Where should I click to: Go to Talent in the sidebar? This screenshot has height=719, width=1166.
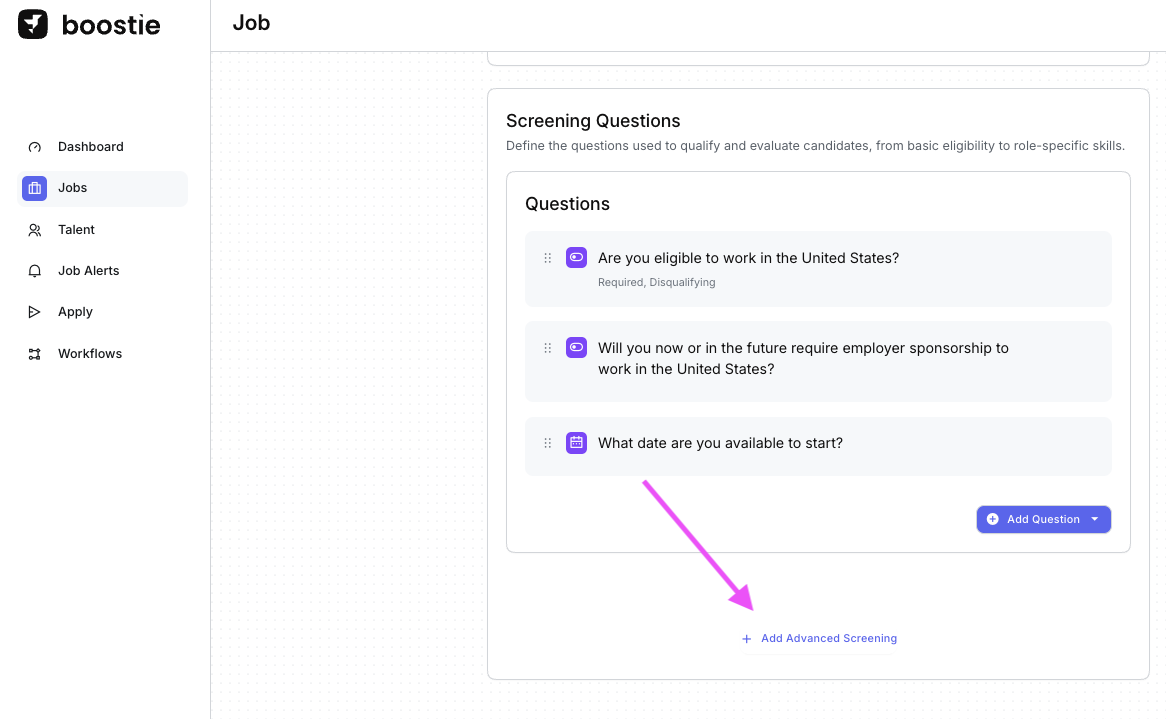point(76,230)
